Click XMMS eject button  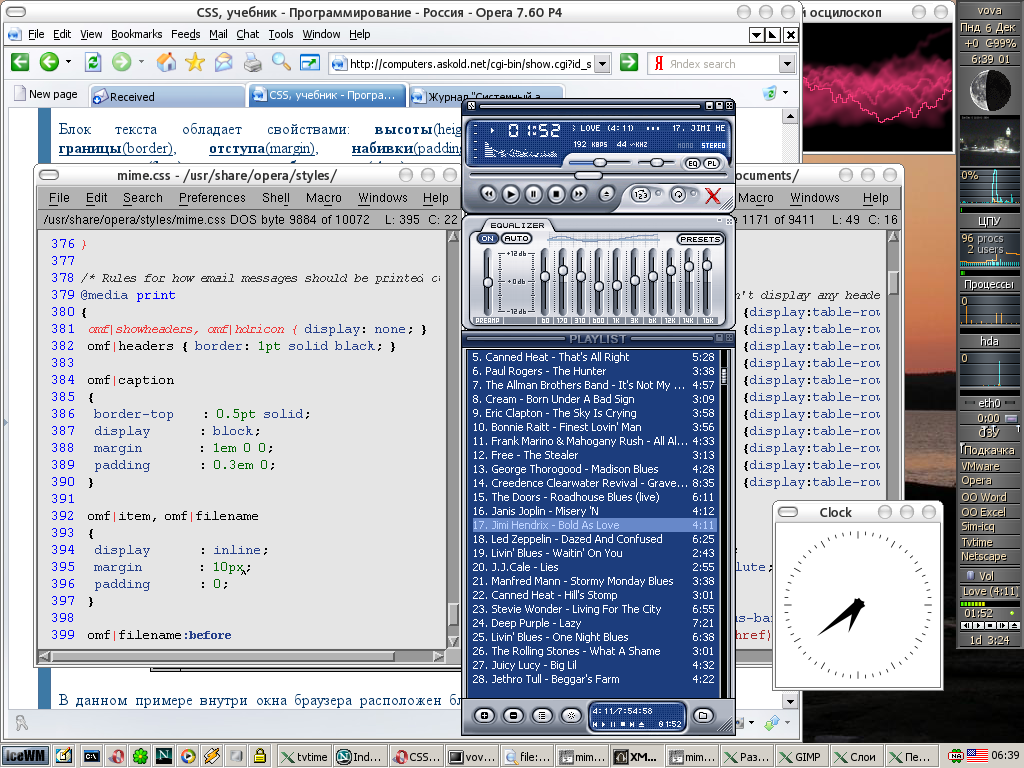tap(606, 194)
